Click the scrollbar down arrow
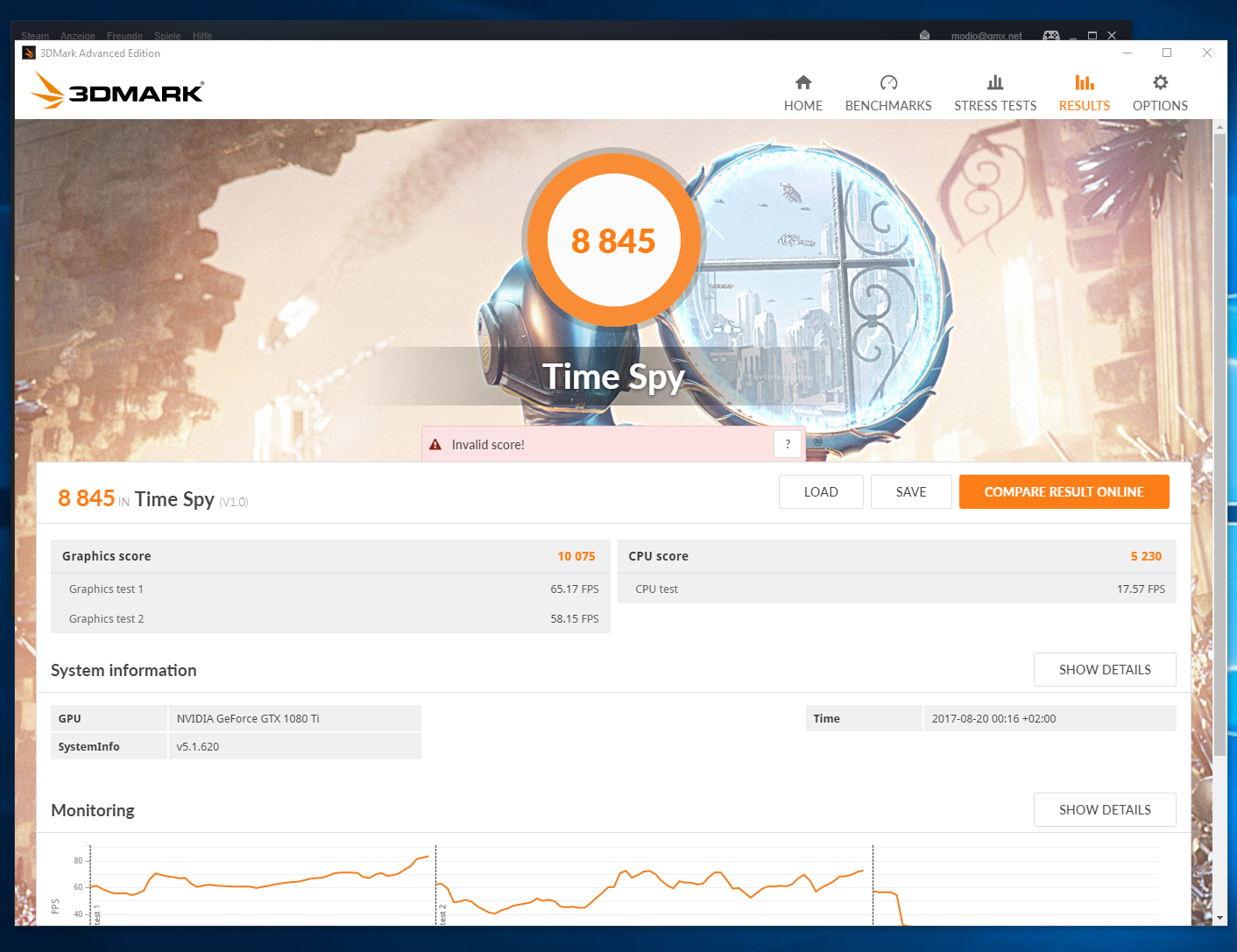 tap(1219, 918)
